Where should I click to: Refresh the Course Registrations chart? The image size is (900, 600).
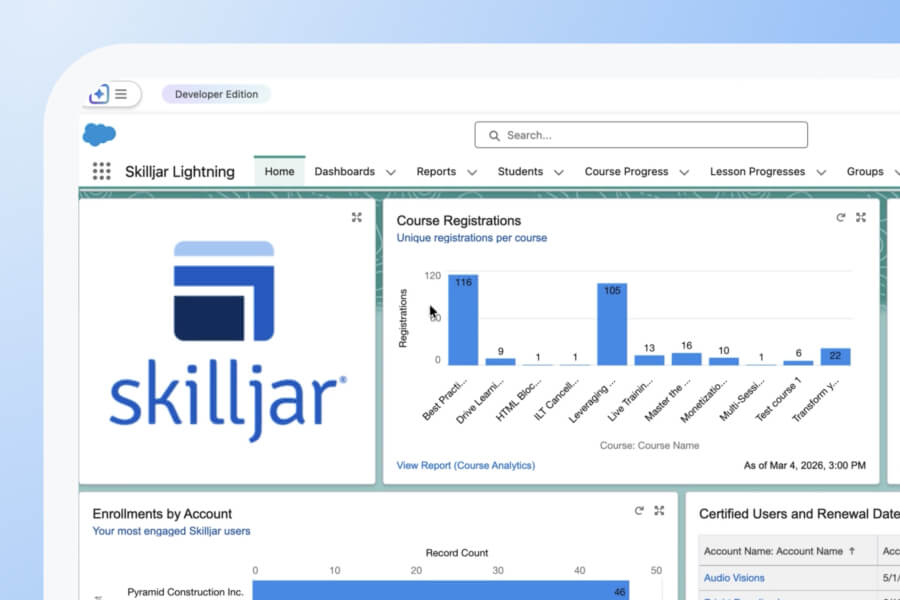click(x=840, y=217)
